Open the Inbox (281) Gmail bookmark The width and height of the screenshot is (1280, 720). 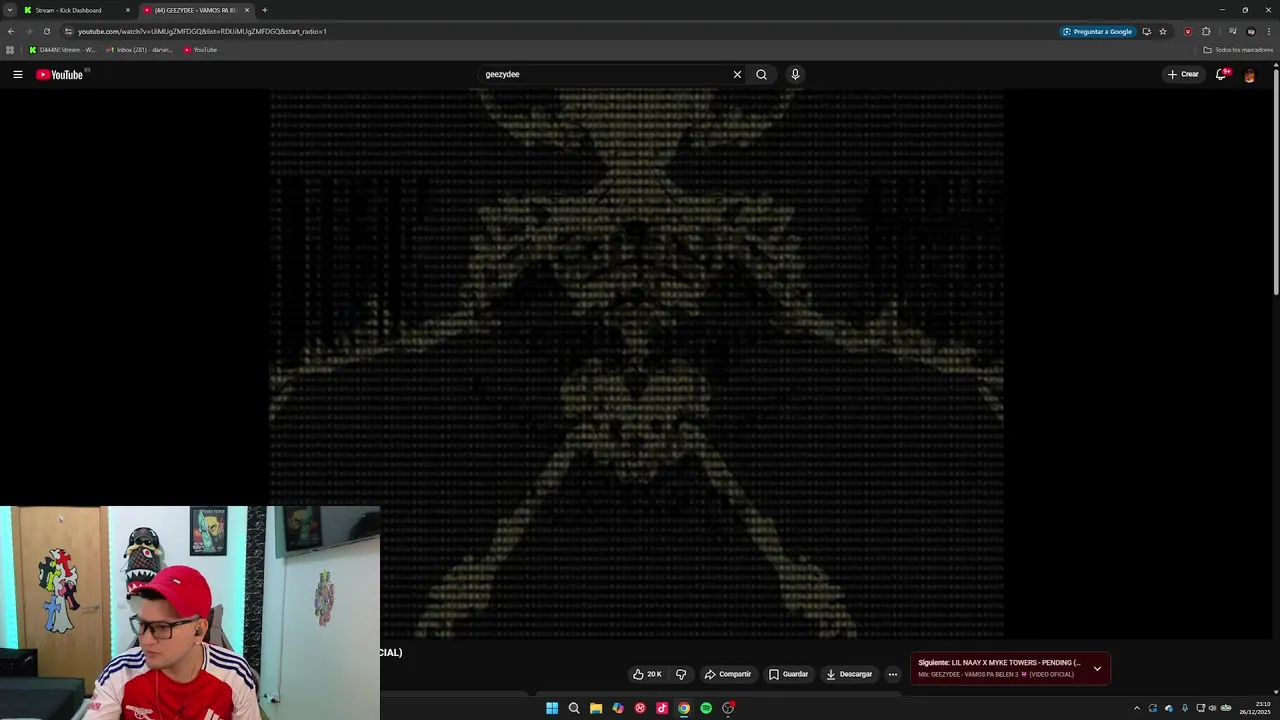point(139,50)
